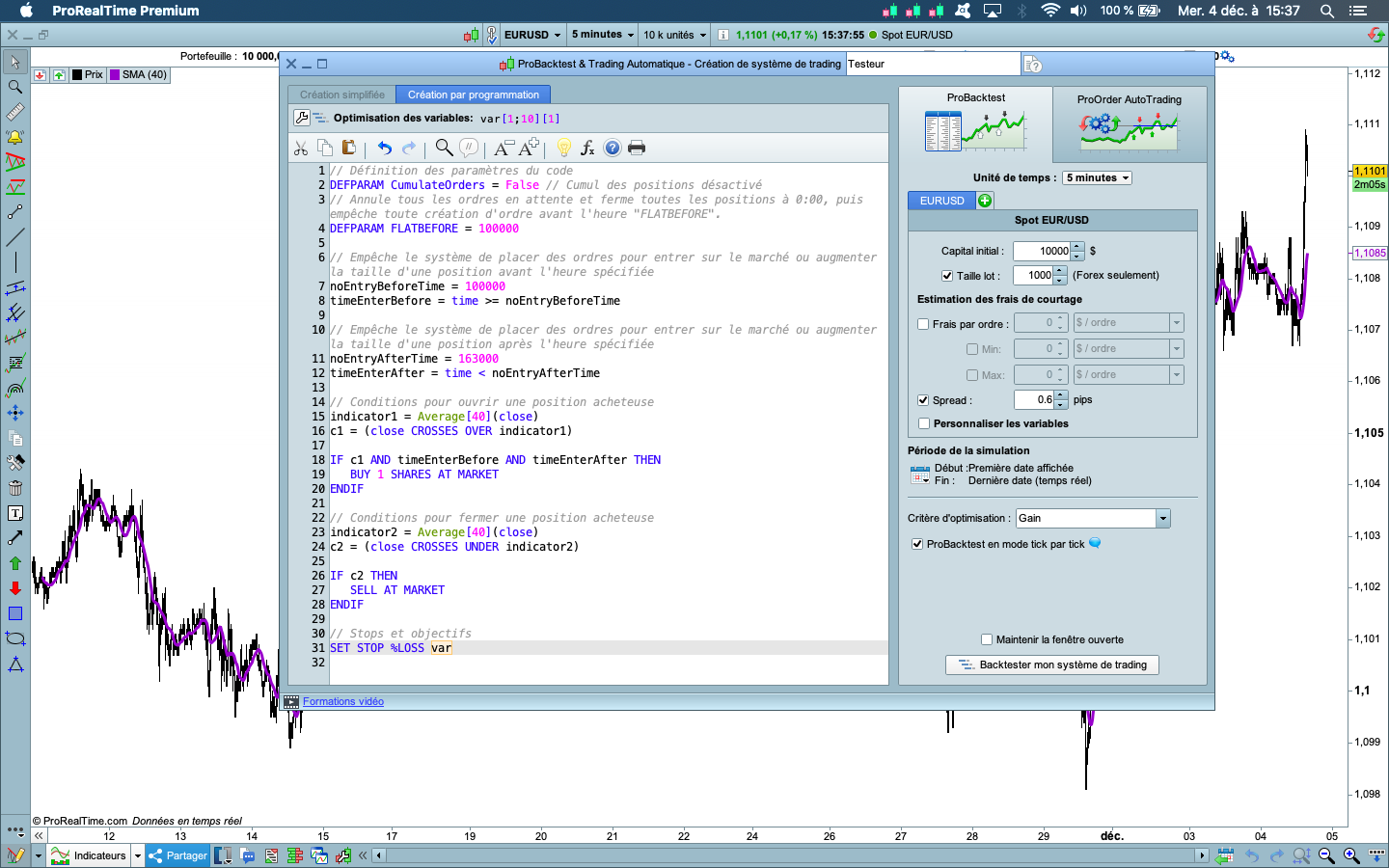Uncheck the Spread checkbox
The height and width of the screenshot is (868, 1389).
[x=923, y=400]
